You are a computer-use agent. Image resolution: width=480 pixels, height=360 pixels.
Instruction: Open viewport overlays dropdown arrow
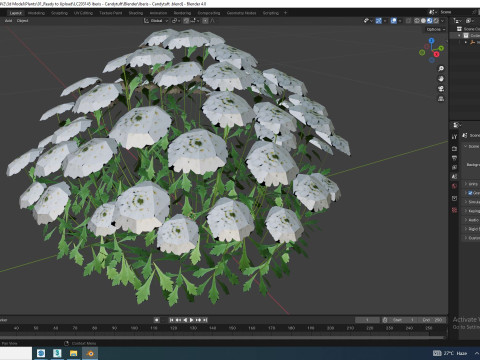coord(400,21)
